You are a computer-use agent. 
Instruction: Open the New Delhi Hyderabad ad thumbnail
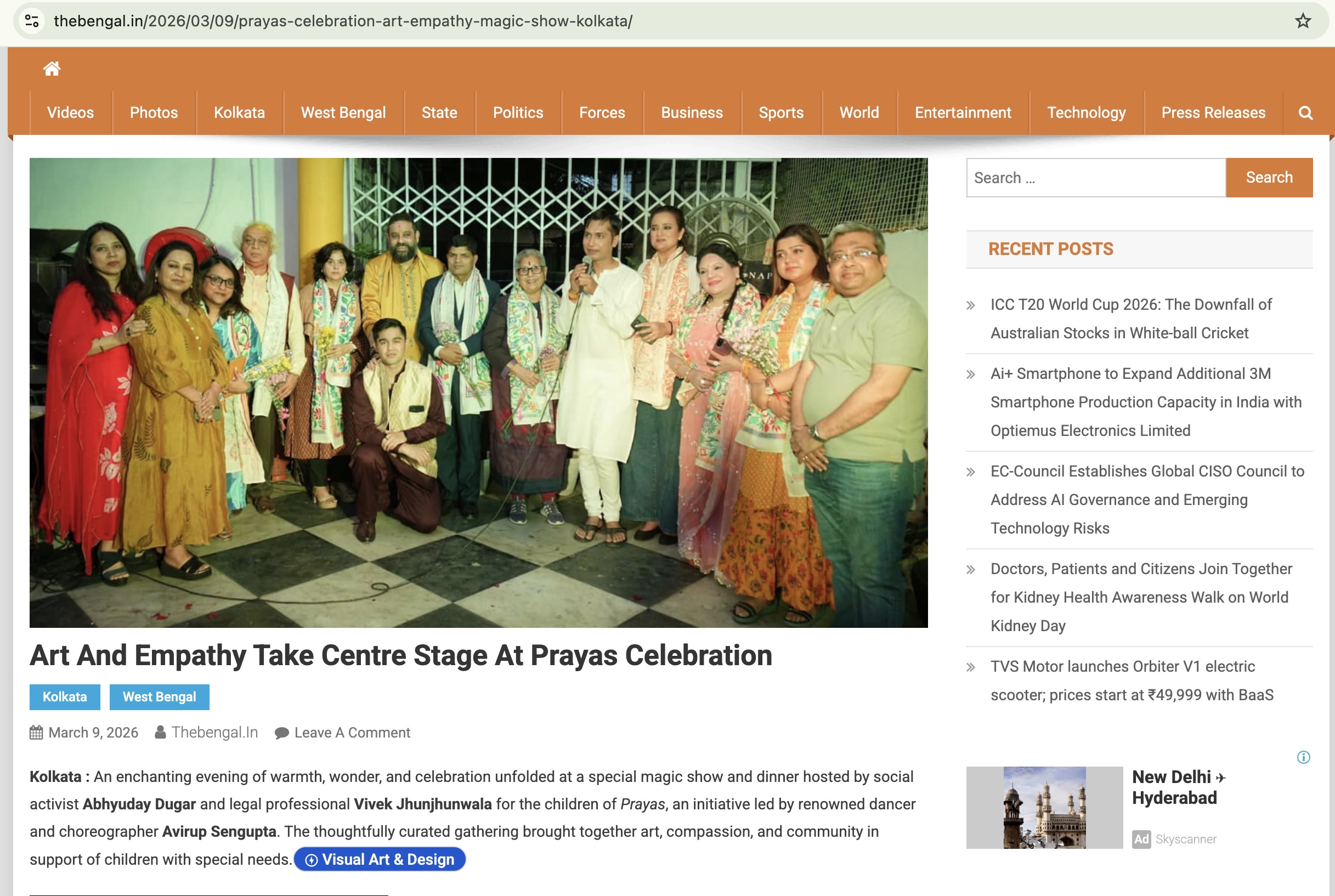(1044, 807)
